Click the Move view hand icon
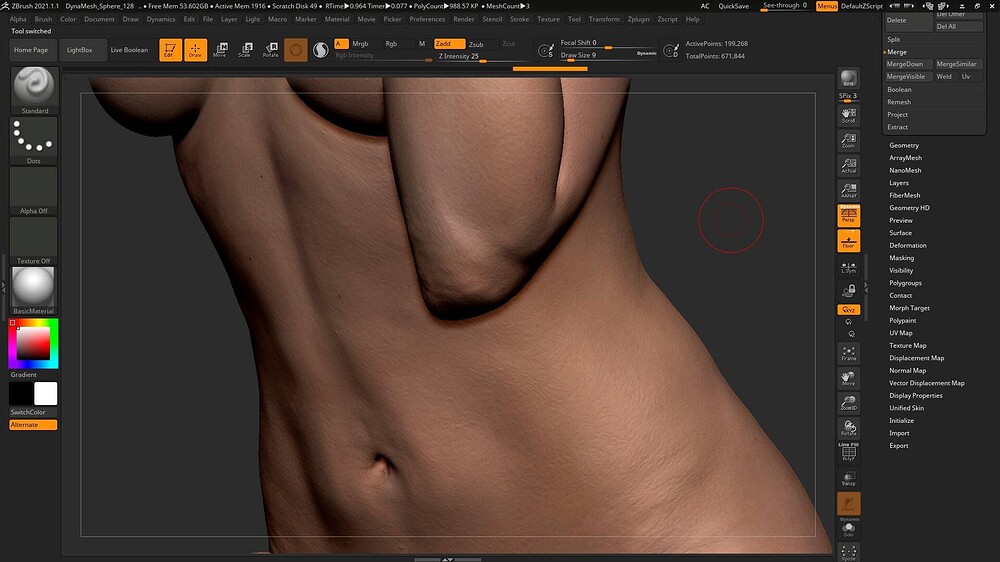1000x562 pixels. pyautogui.click(x=849, y=378)
